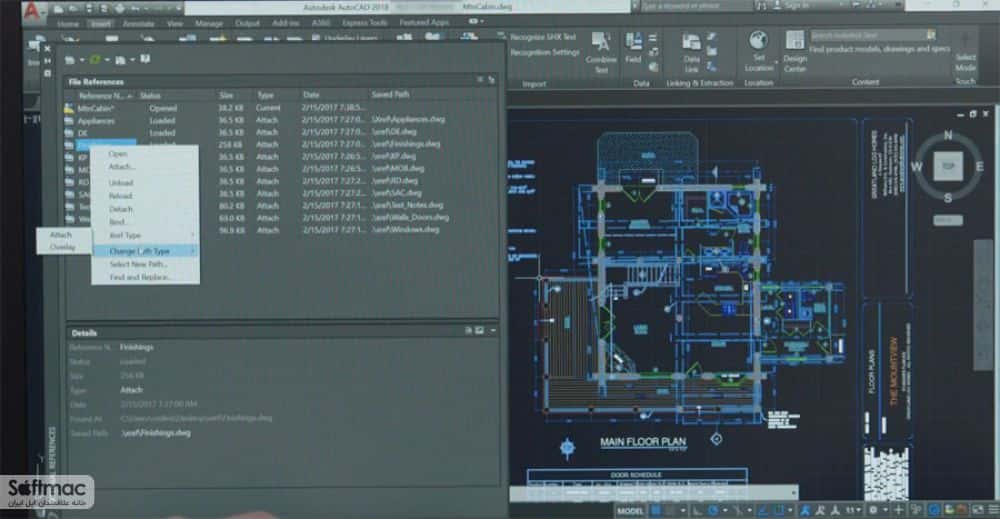Expand the Attach icon dropdown arrow

[82, 60]
